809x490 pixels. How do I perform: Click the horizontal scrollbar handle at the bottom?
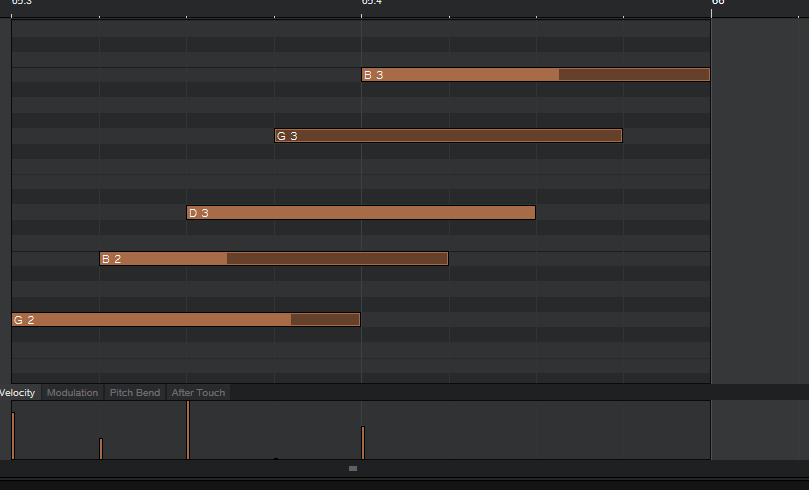click(x=353, y=468)
